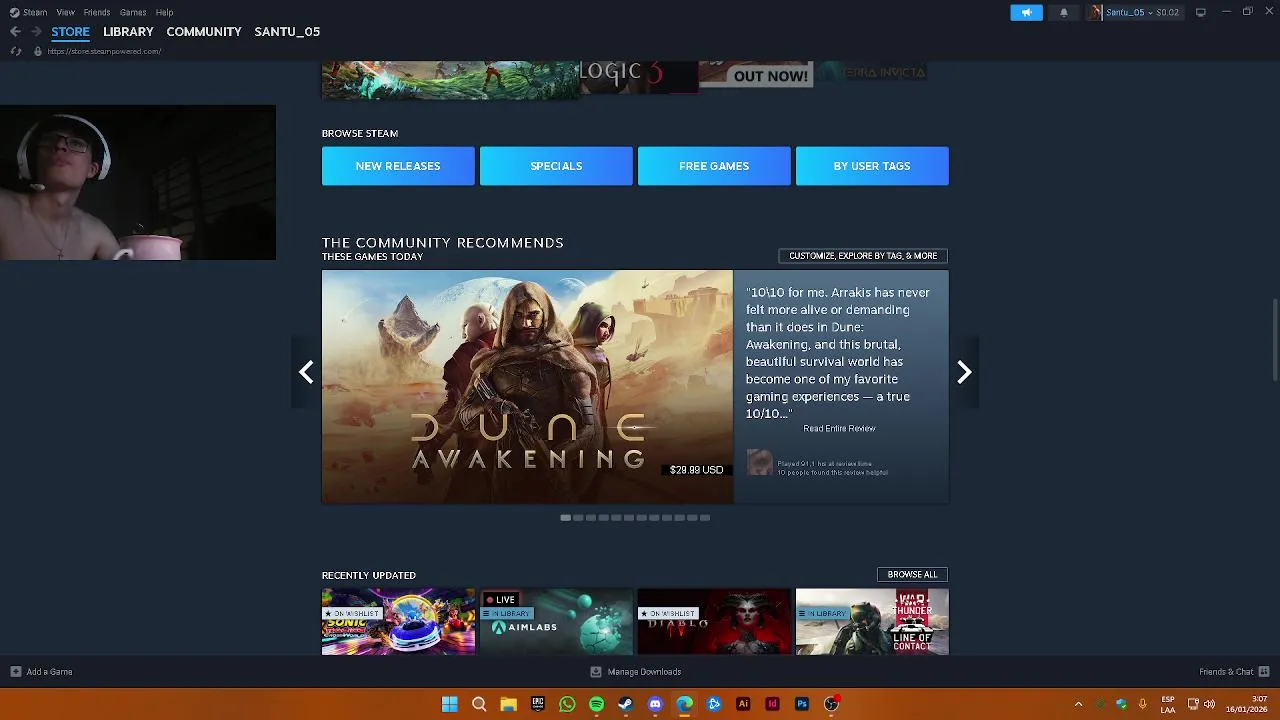Show next community recommendation

pyautogui.click(x=964, y=372)
